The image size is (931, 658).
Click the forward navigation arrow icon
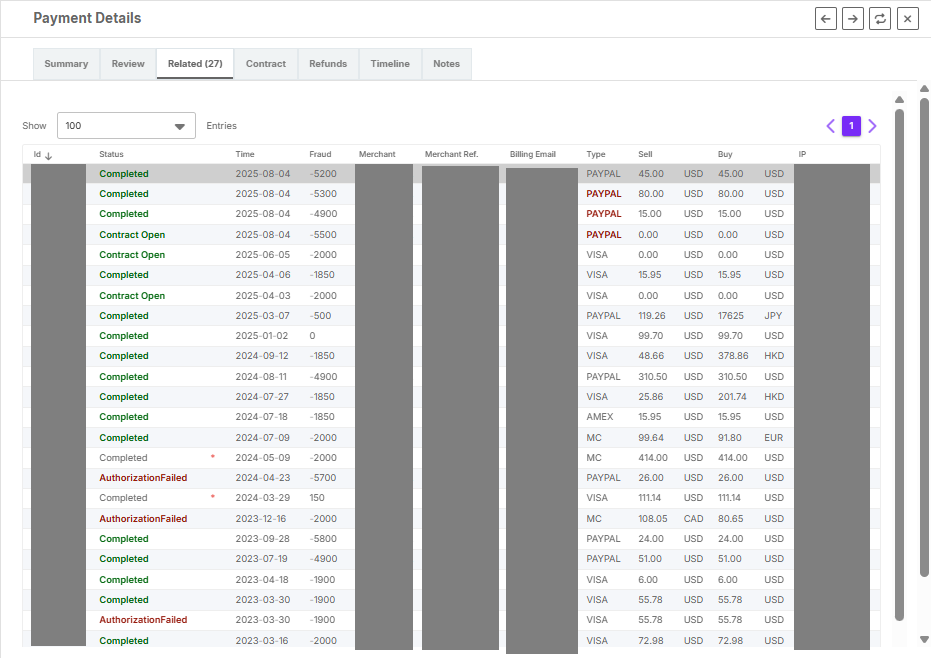coord(852,18)
